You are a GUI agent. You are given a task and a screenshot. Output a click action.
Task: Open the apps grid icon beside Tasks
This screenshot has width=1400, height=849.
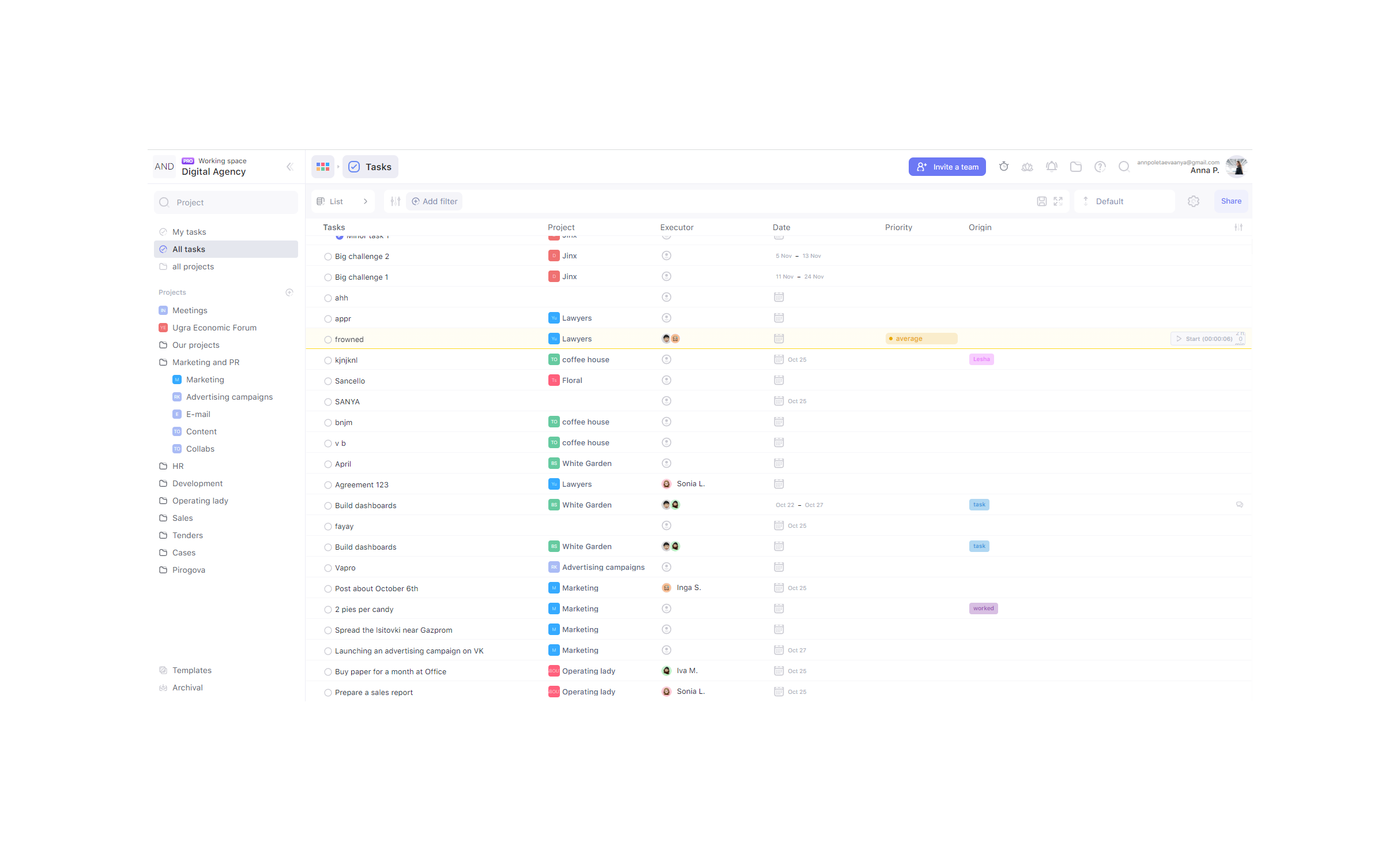click(323, 167)
